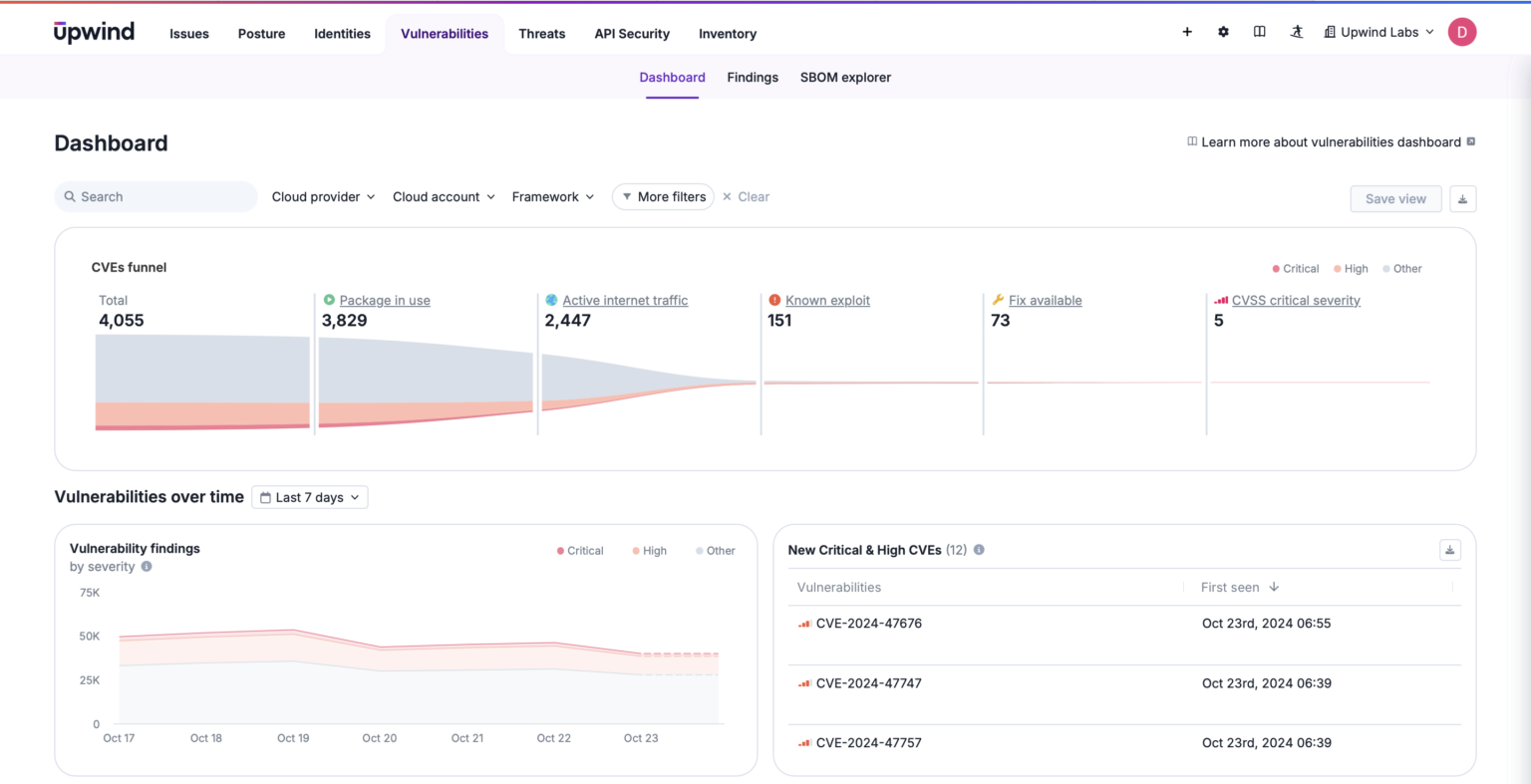Click the Save view button
Screen dimensions: 1531x784
coord(1395,198)
